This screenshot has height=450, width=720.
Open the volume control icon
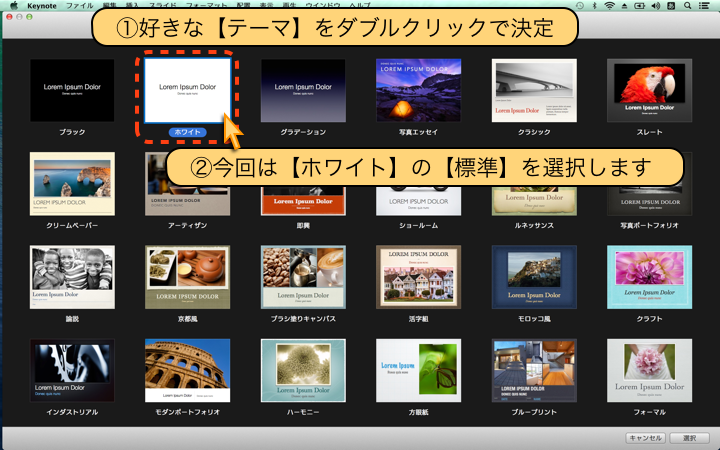pyautogui.click(x=656, y=6)
